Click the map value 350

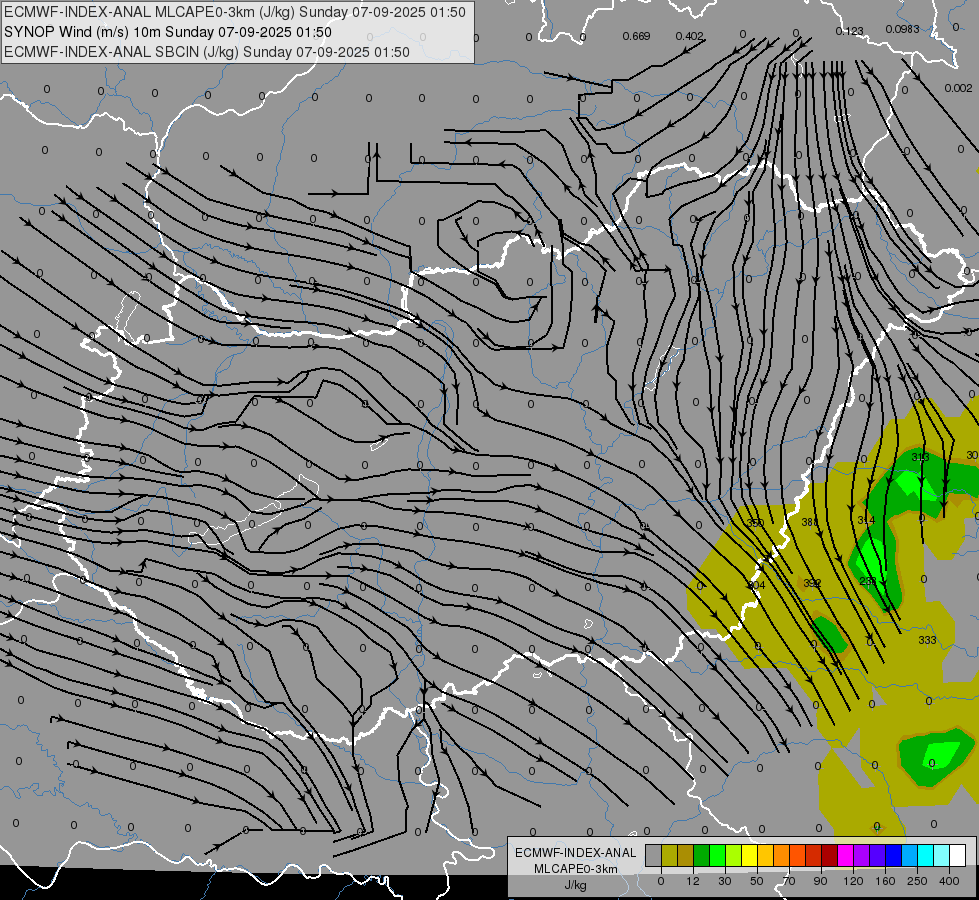755,523
